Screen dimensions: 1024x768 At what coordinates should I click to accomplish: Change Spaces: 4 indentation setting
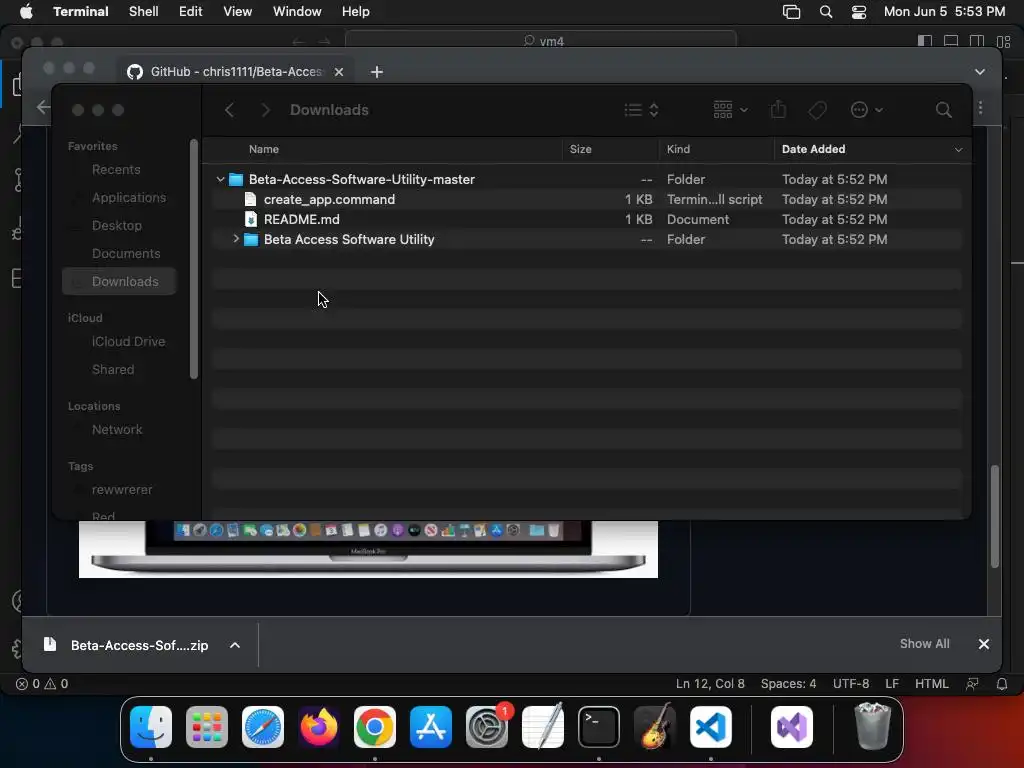[x=788, y=684]
